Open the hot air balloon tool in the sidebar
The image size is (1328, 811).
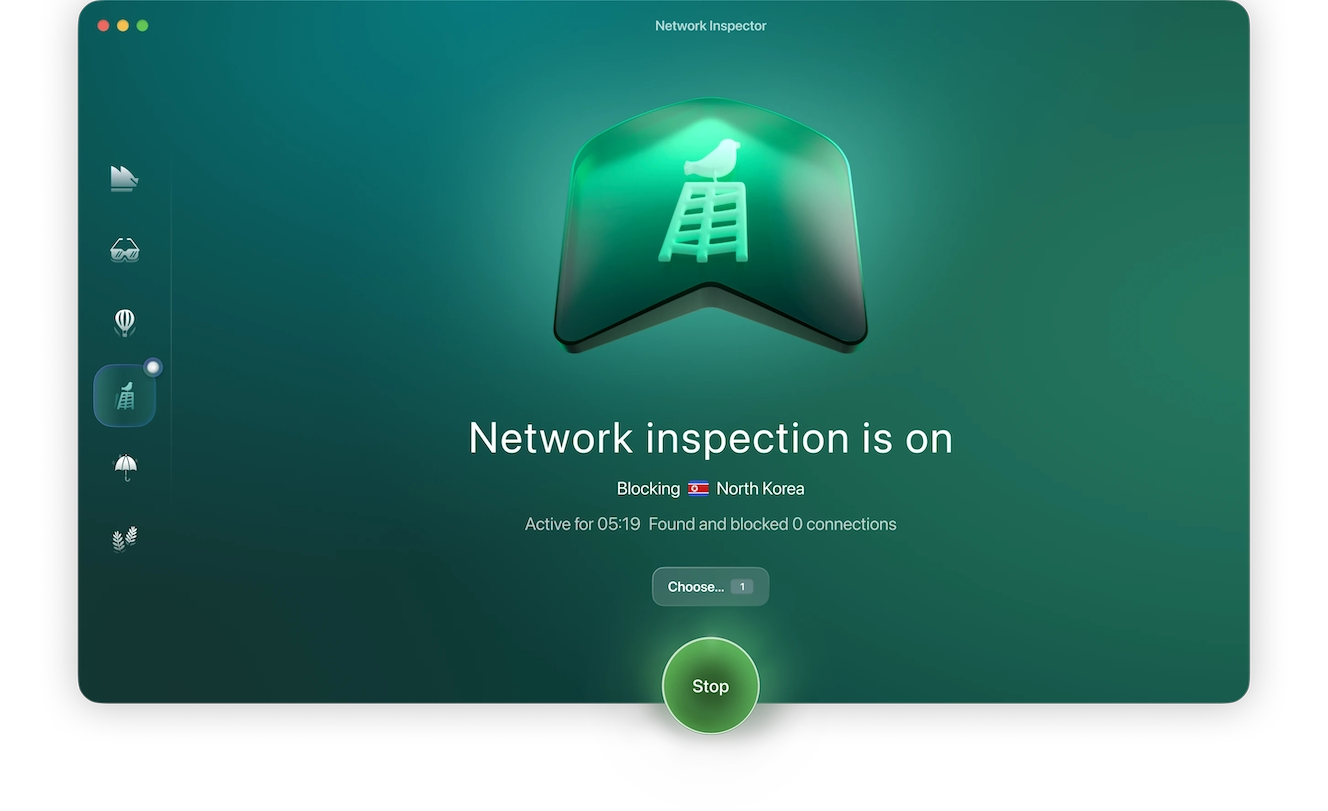[x=124, y=322]
